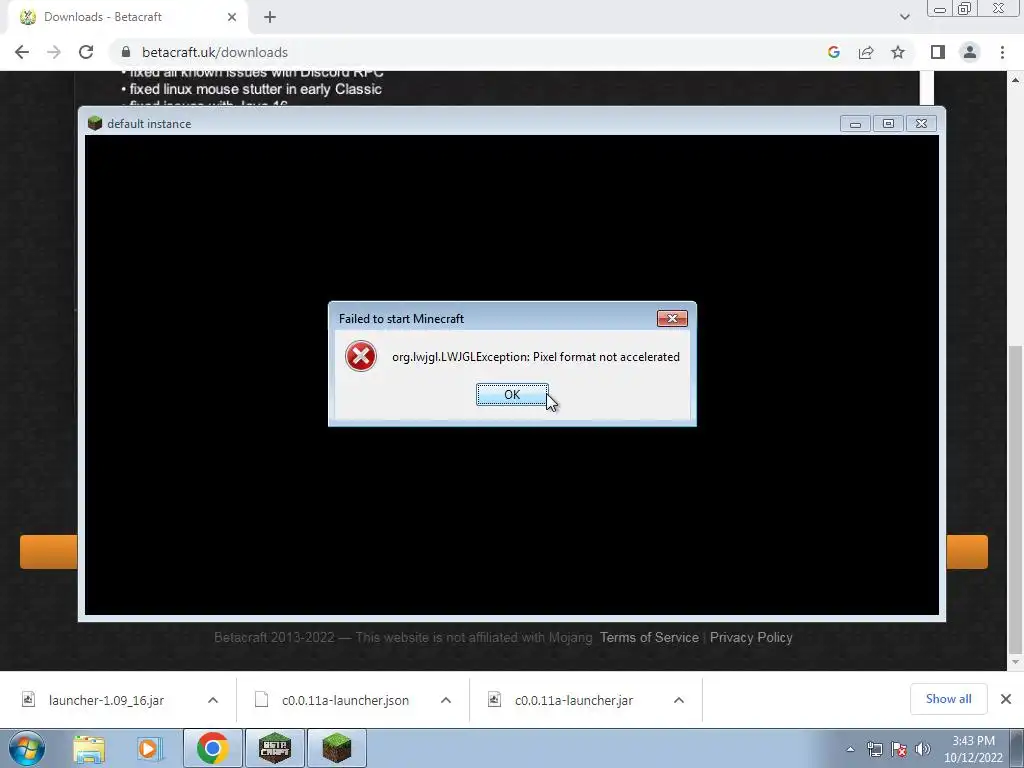Viewport: 1024px width, 768px height.
Task: Click the page vertical scrollbar thumb
Action: point(1015,500)
